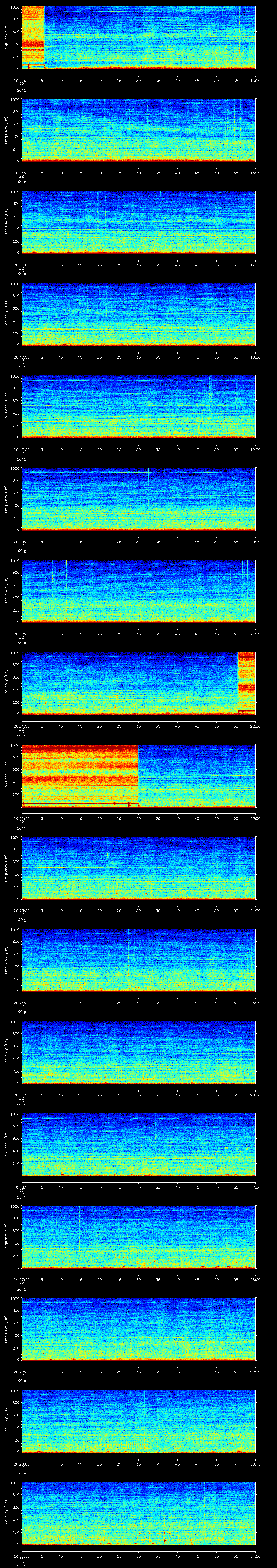
Task: Click the 15:00 end time label
Action: (256, 80)
